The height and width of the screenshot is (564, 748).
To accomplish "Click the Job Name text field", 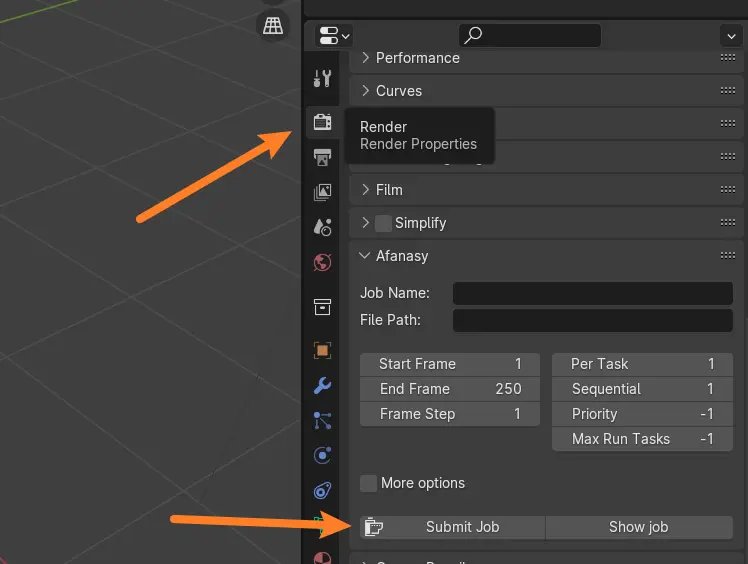I will coord(592,293).
